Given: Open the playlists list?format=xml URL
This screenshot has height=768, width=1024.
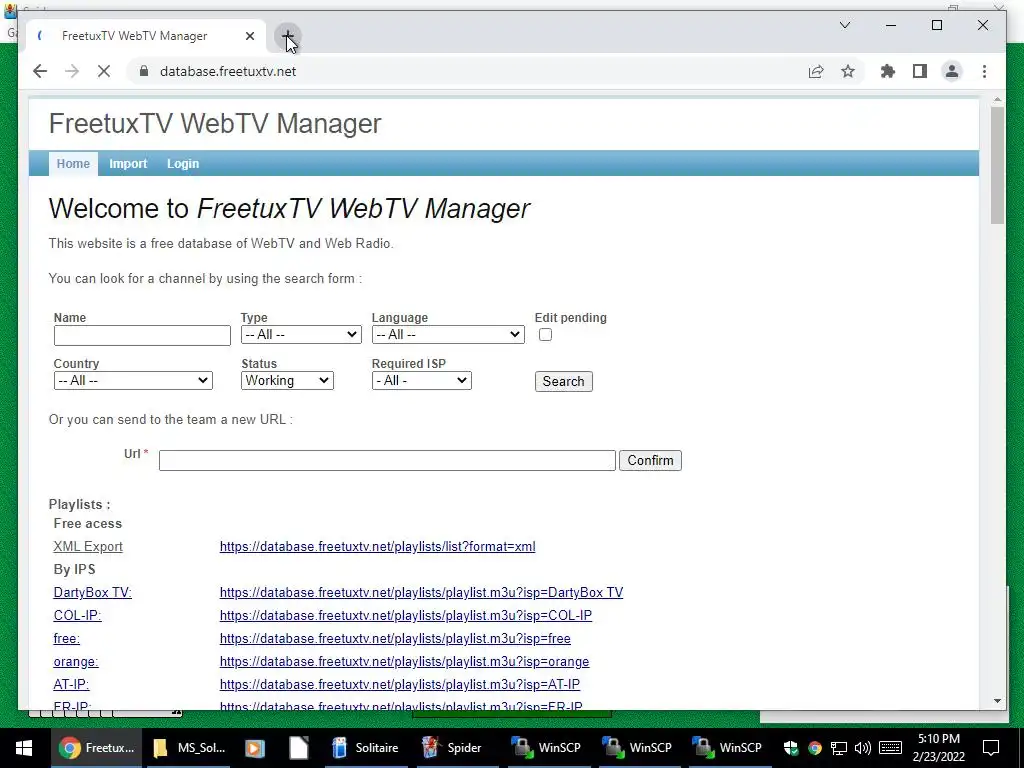Looking at the screenshot, I should coord(377,547).
